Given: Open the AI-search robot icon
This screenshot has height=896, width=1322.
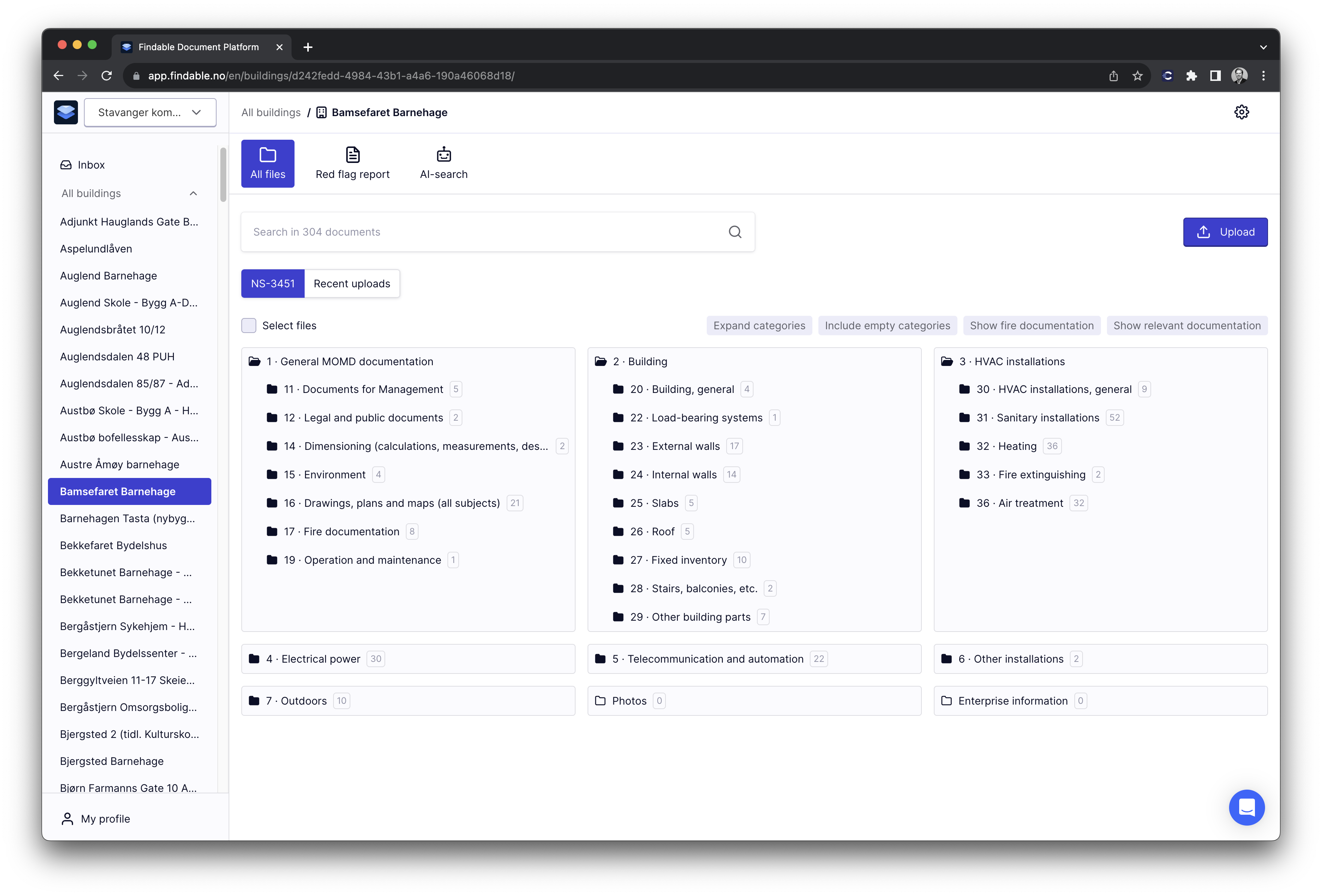Looking at the screenshot, I should click(x=444, y=155).
